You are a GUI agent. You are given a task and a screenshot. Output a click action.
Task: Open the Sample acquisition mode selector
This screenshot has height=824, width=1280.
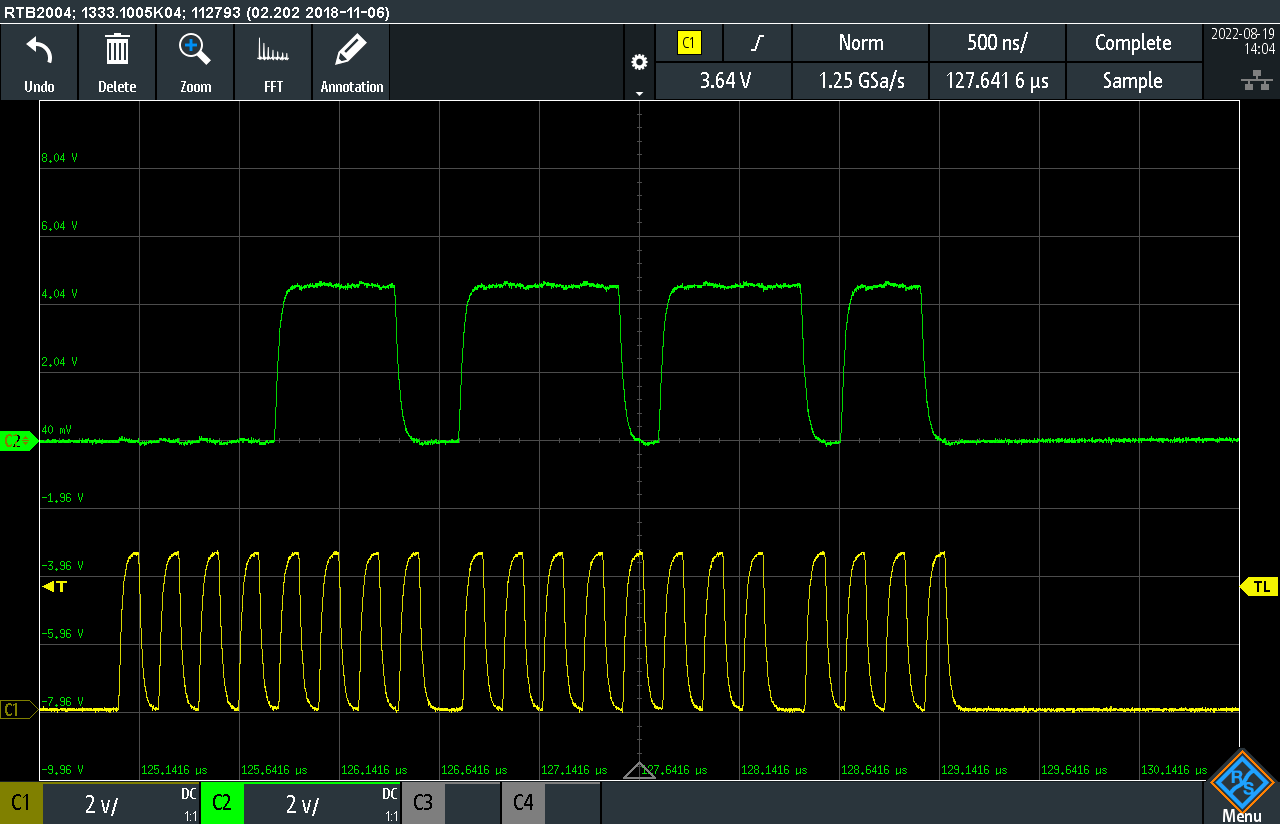1132,81
